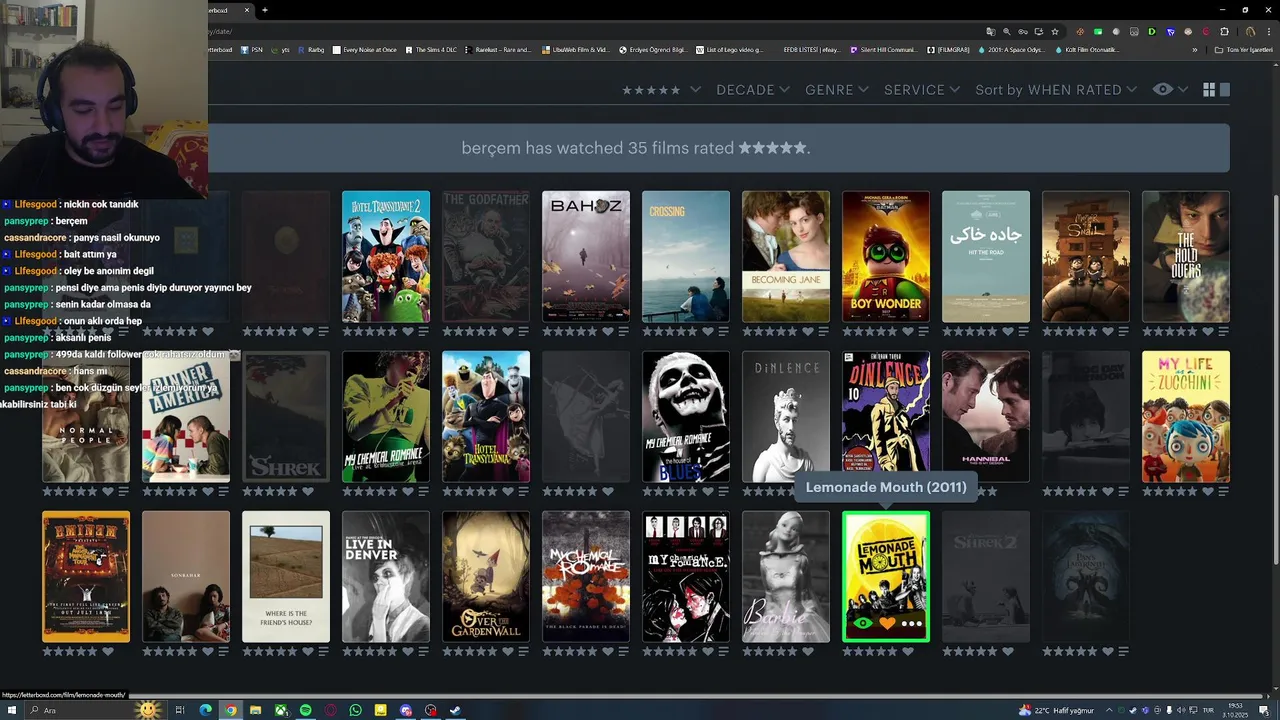This screenshot has height=720, width=1280.
Task: Expand the GENRE filter dropdown
Action: pyautogui.click(x=837, y=90)
